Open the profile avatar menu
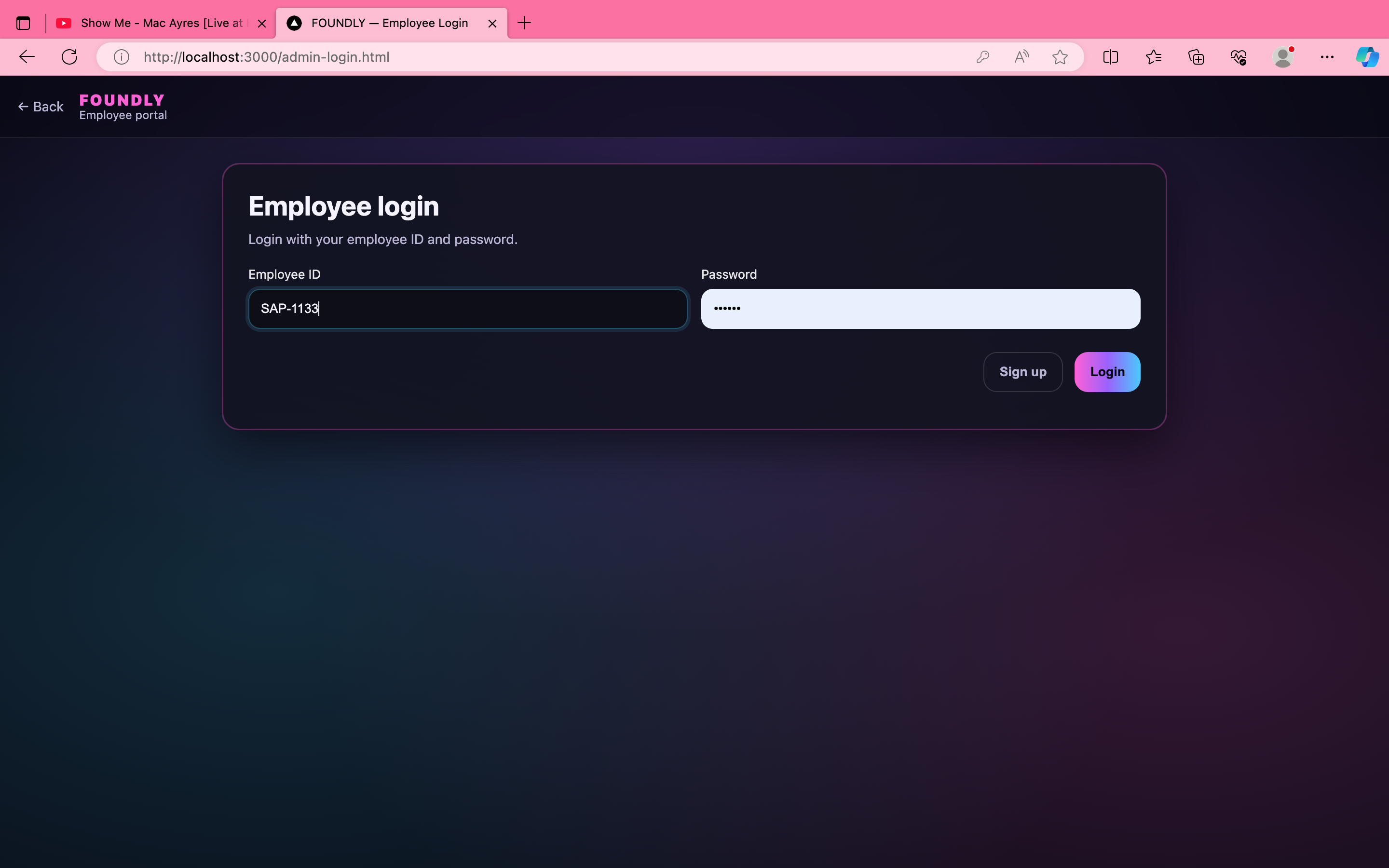Viewport: 1389px width, 868px height. (1283, 57)
